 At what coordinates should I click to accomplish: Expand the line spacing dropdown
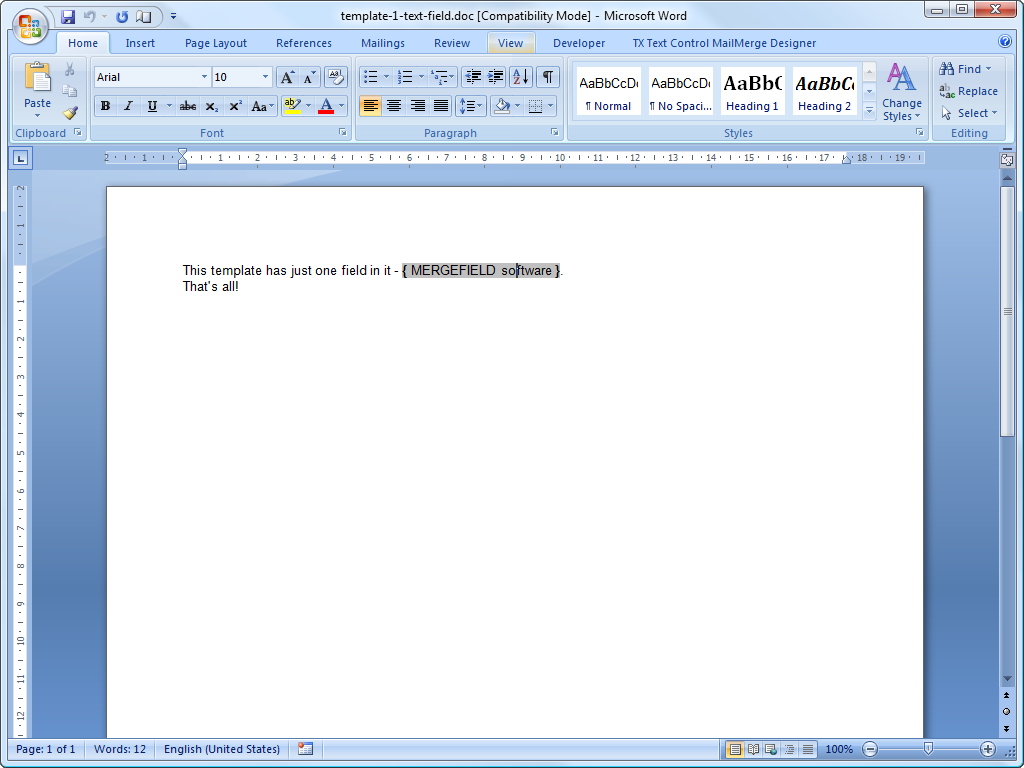(x=480, y=106)
